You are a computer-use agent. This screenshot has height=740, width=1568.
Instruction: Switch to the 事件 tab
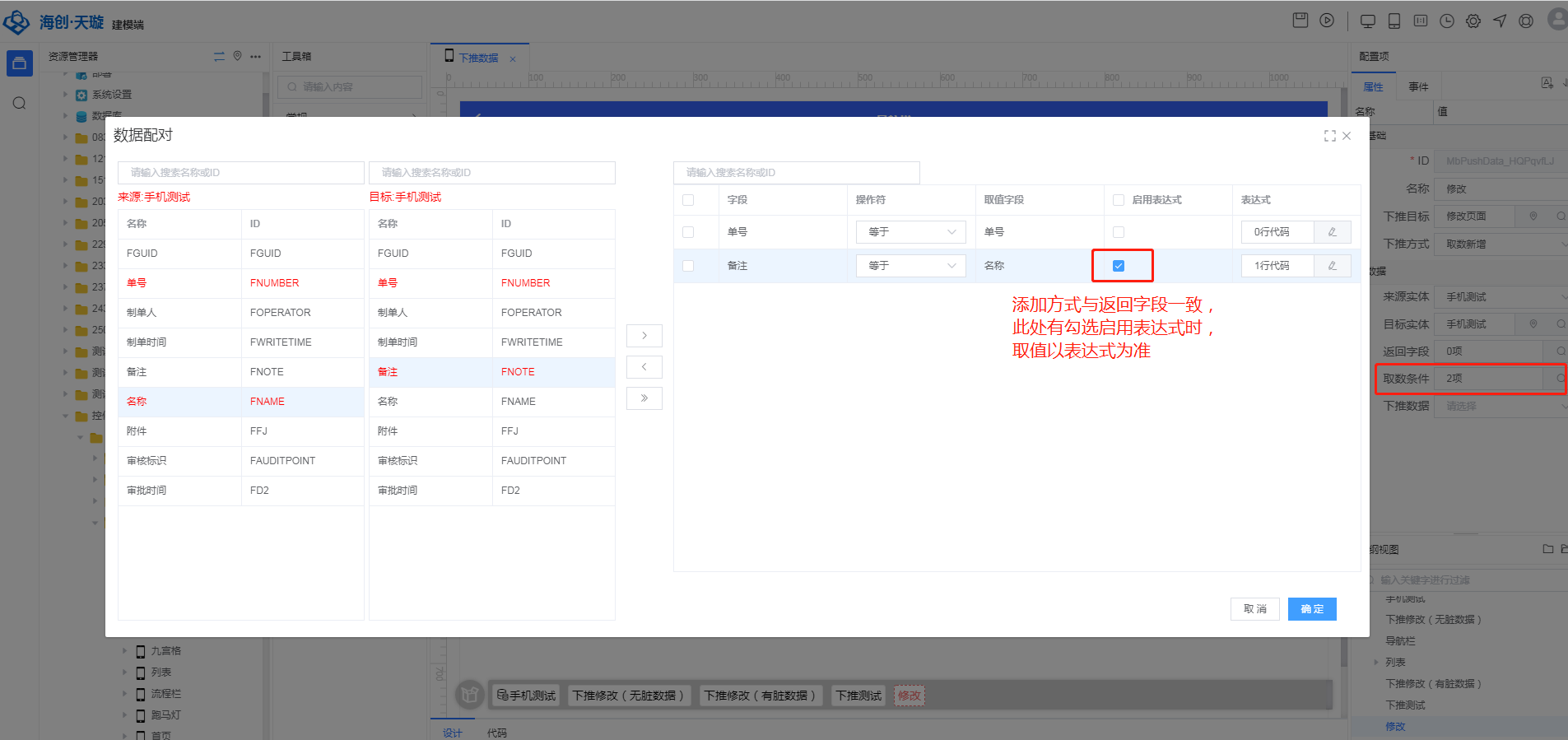pos(1418,86)
